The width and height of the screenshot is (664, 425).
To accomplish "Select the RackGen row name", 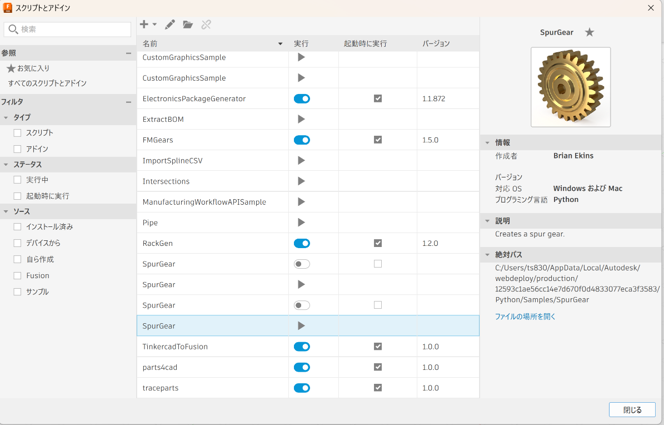I will tap(158, 243).
